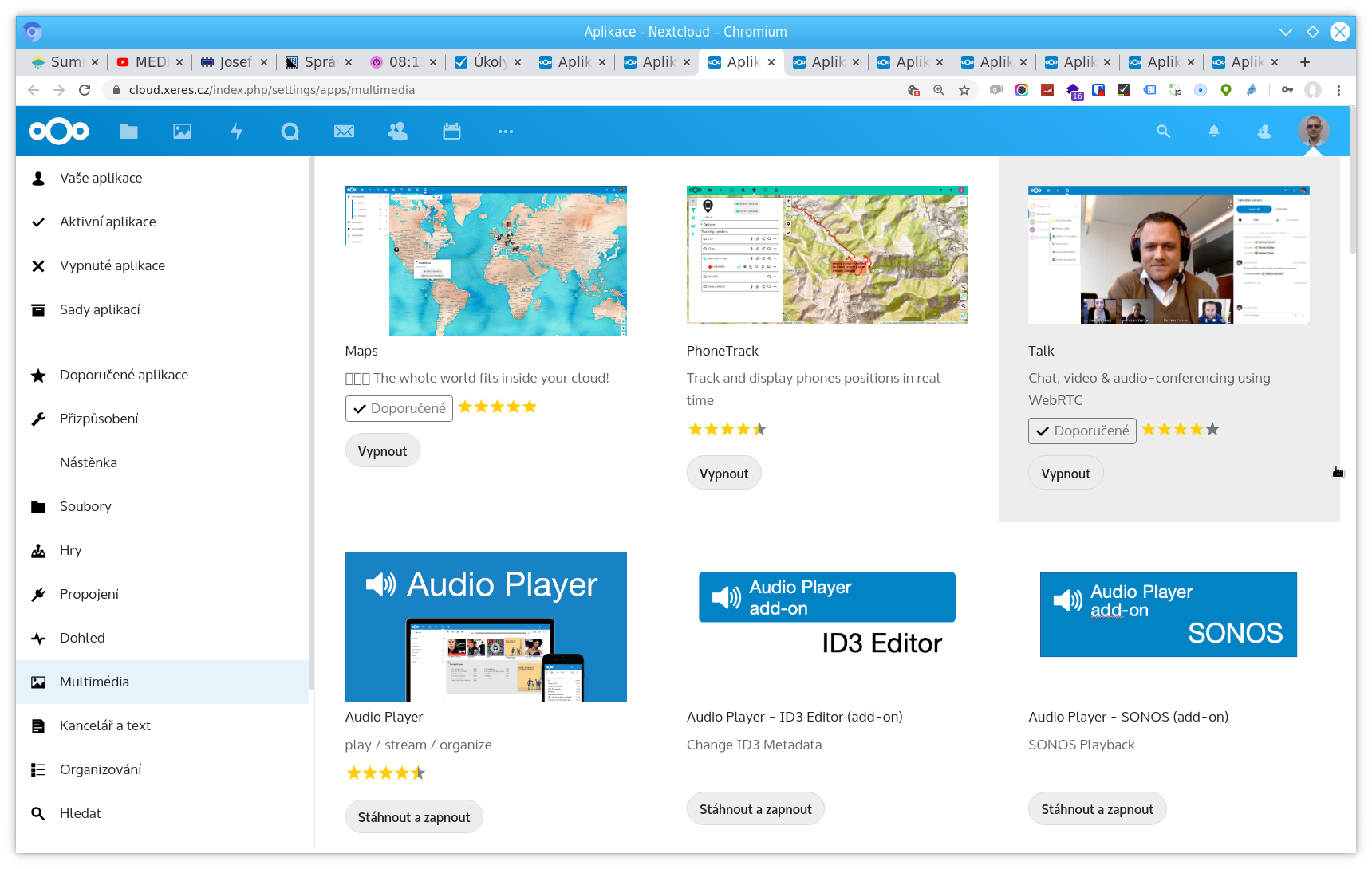Click Stáhnout a zapnout for SONOS add-on
1372x869 pixels.
[x=1097, y=809]
